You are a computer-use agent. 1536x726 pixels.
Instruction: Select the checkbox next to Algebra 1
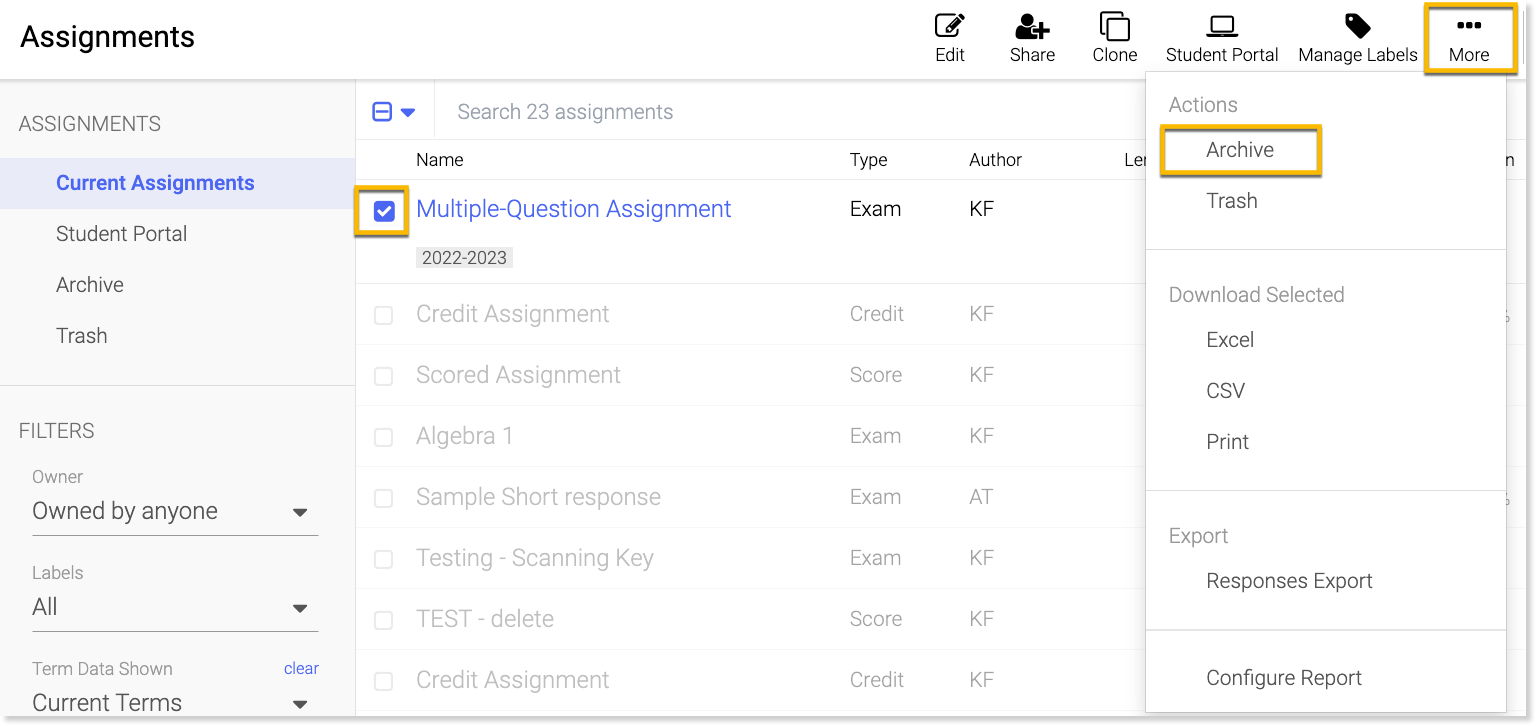coord(383,436)
